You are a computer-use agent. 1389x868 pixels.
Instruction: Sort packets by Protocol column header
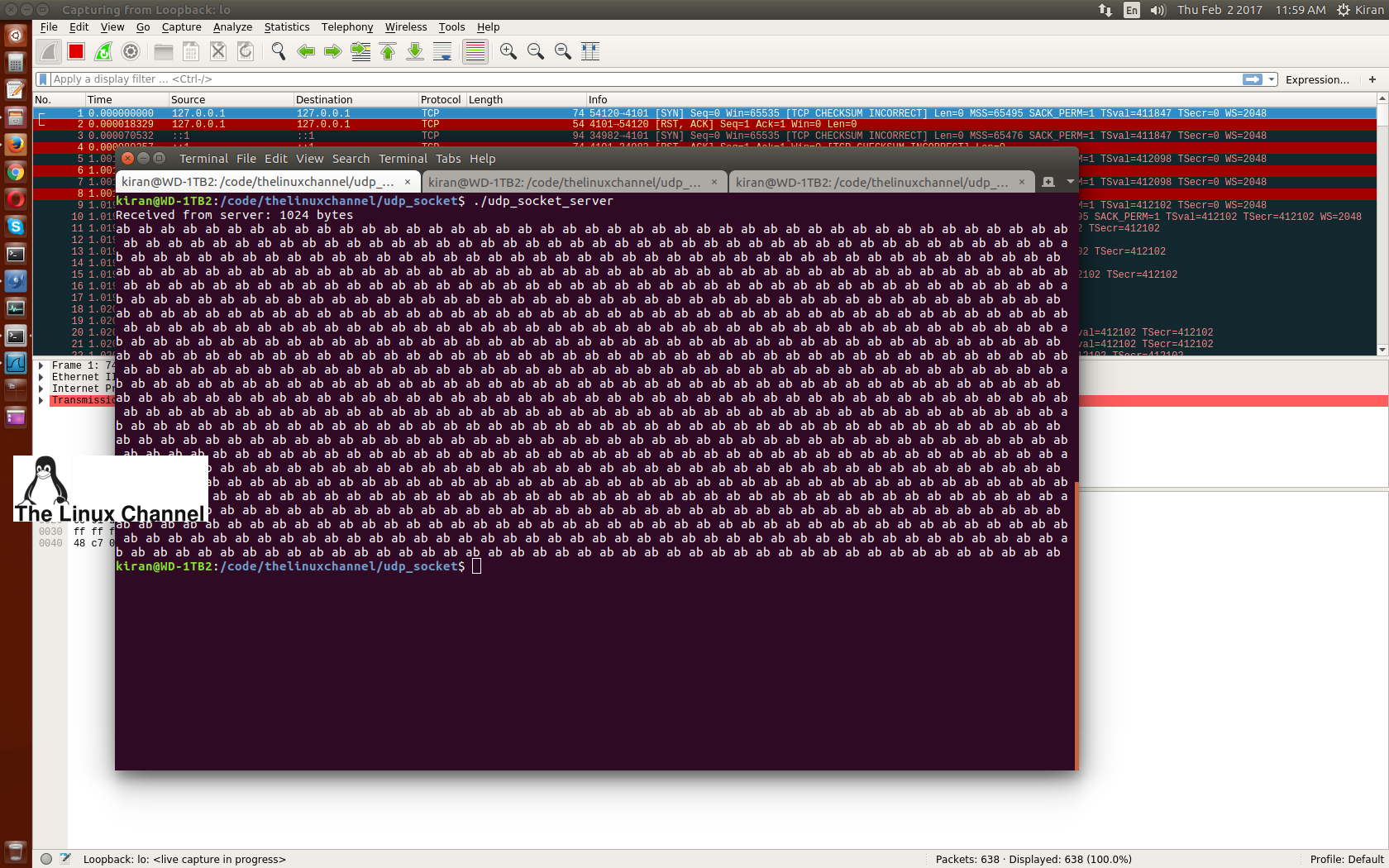[441, 99]
